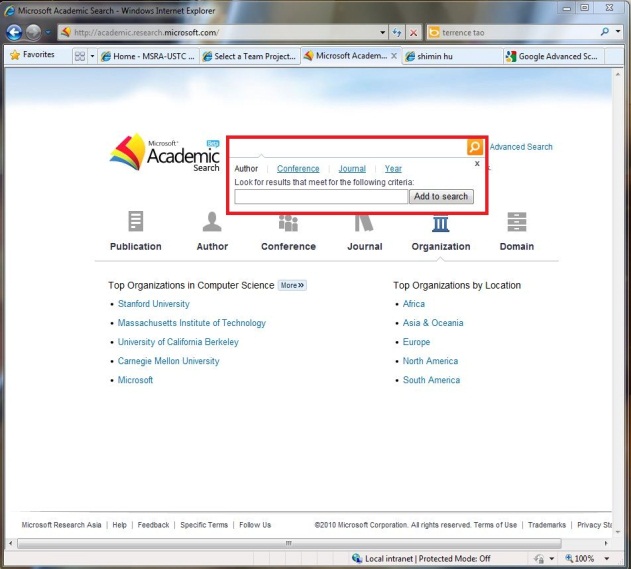Click the More button for top organizations
Viewport: 631px width, 569px height.
292,285
